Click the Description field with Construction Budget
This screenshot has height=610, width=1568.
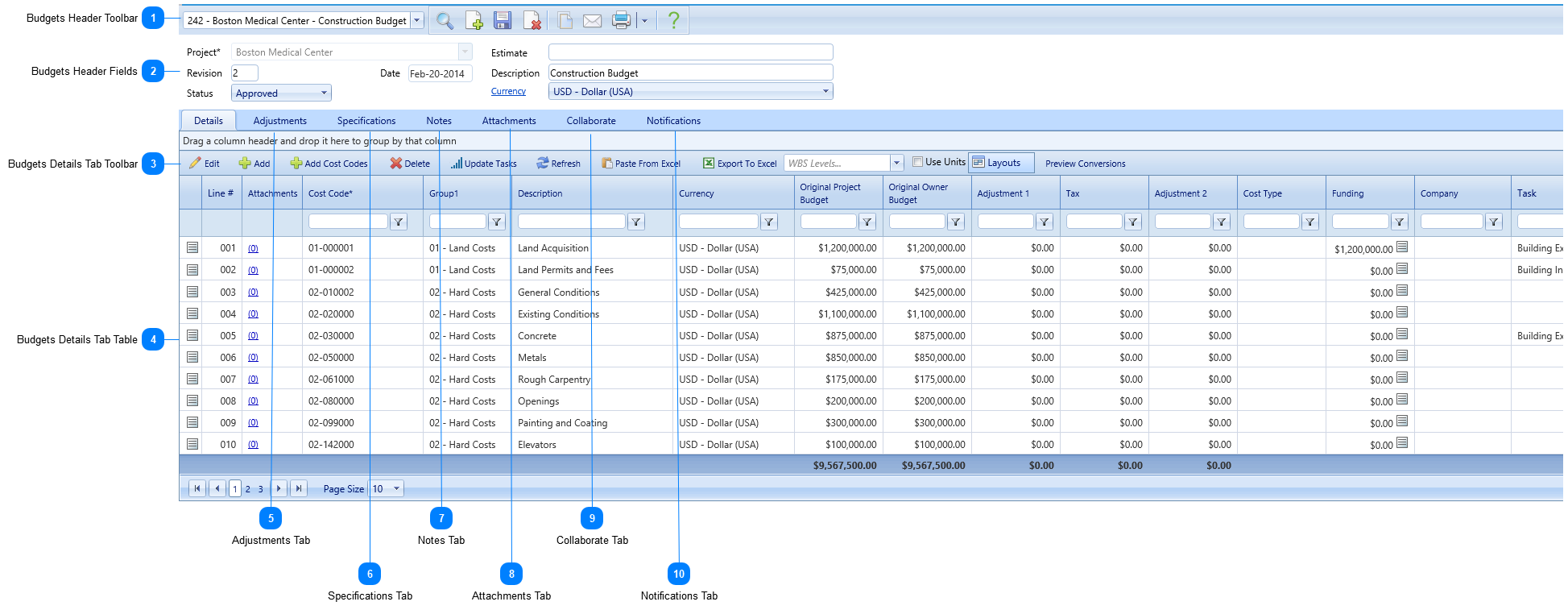coord(690,73)
